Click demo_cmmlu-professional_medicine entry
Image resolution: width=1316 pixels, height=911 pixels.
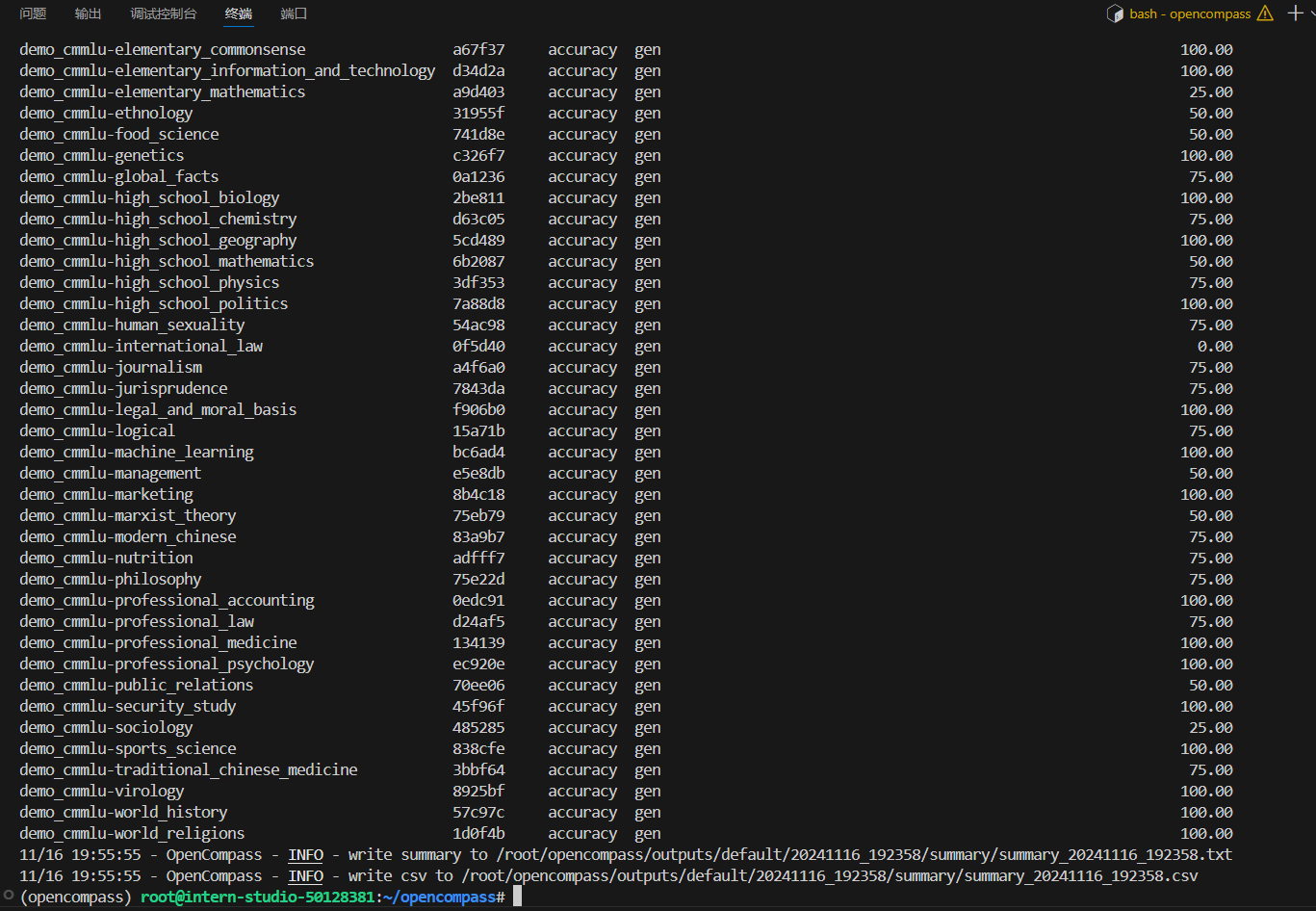point(158,642)
